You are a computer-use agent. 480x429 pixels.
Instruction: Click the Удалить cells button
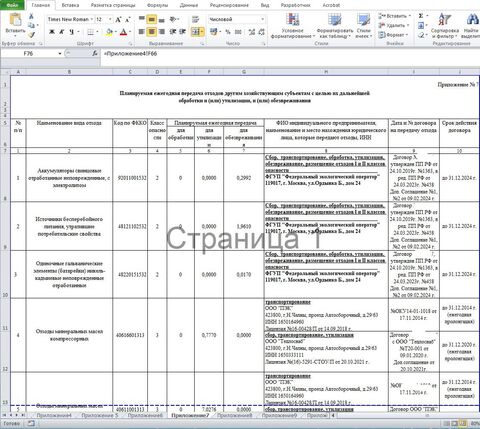394,25
